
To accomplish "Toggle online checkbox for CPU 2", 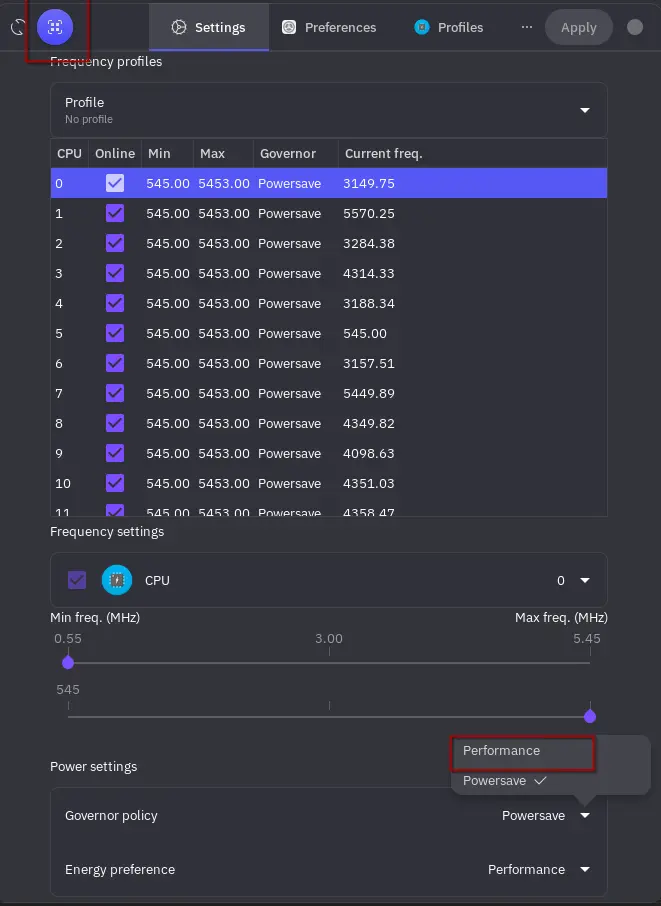I will (115, 243).
